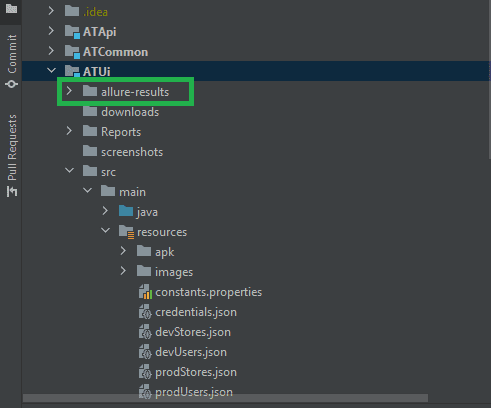
Task: Click the Reports folder icon
Action: [90, 131]
